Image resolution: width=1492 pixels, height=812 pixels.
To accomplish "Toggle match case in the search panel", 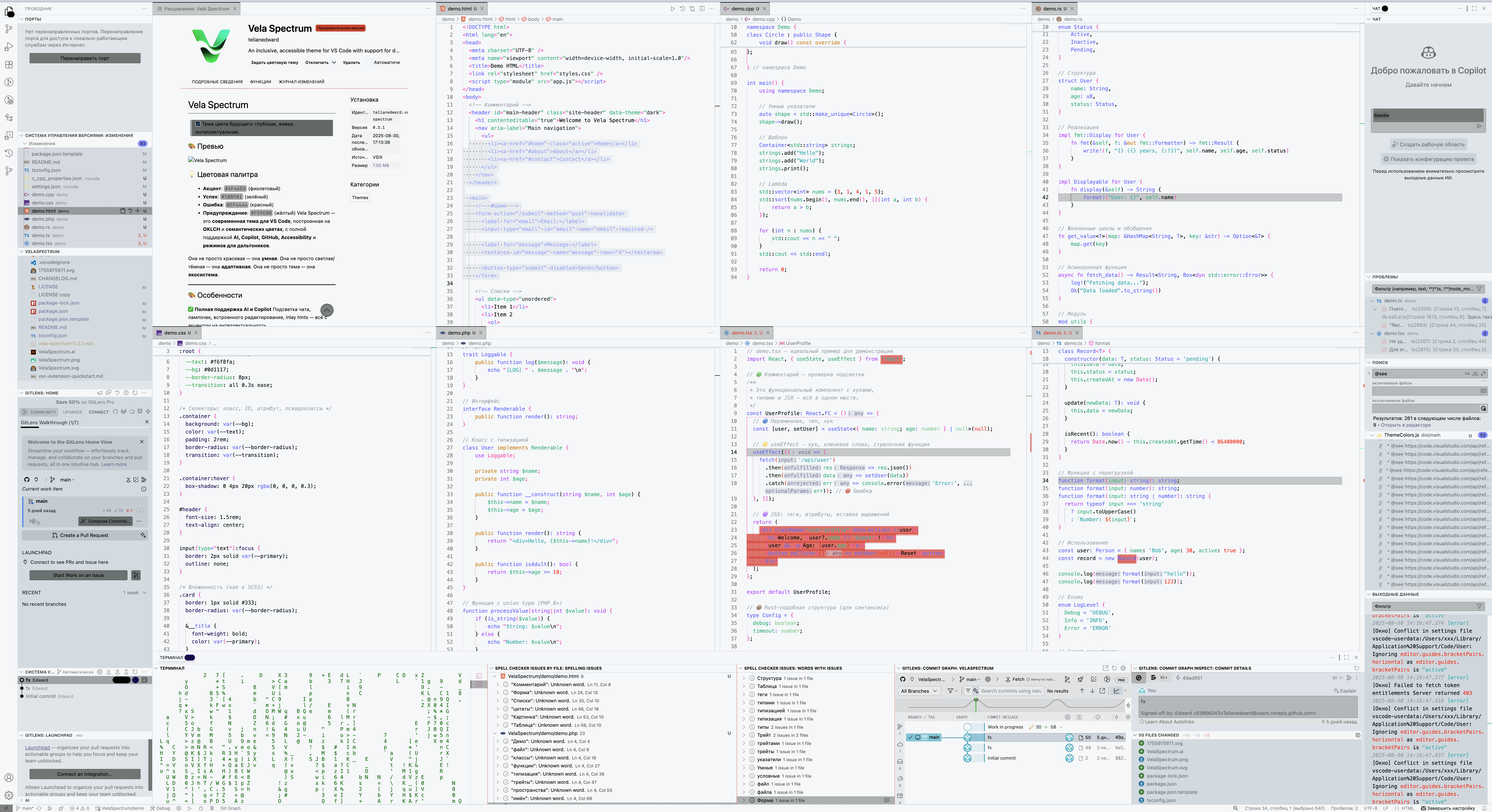I will click(x=1467, y=374).
